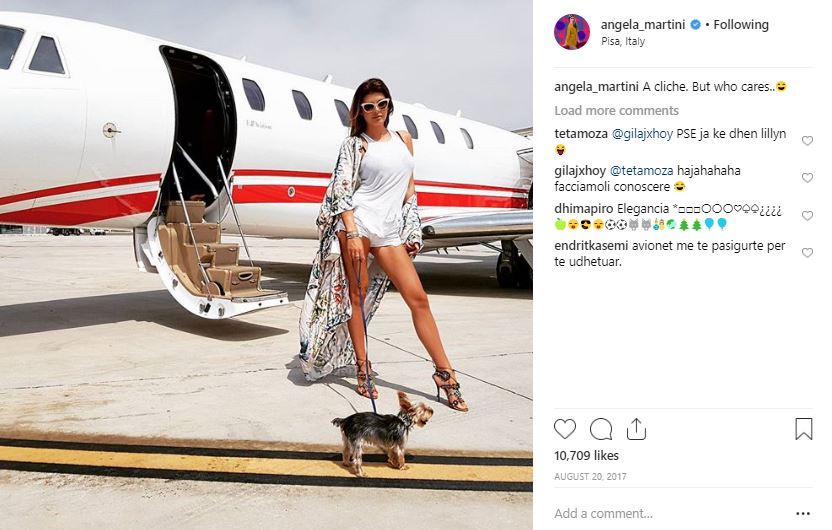
Task: Expand Load more comments
Action: (616, 110)
